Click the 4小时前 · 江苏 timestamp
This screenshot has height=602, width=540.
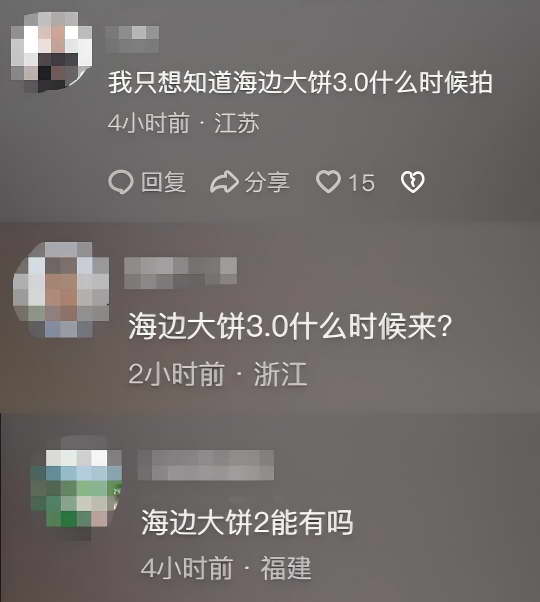pyautogui.click(x=183, y=123)
